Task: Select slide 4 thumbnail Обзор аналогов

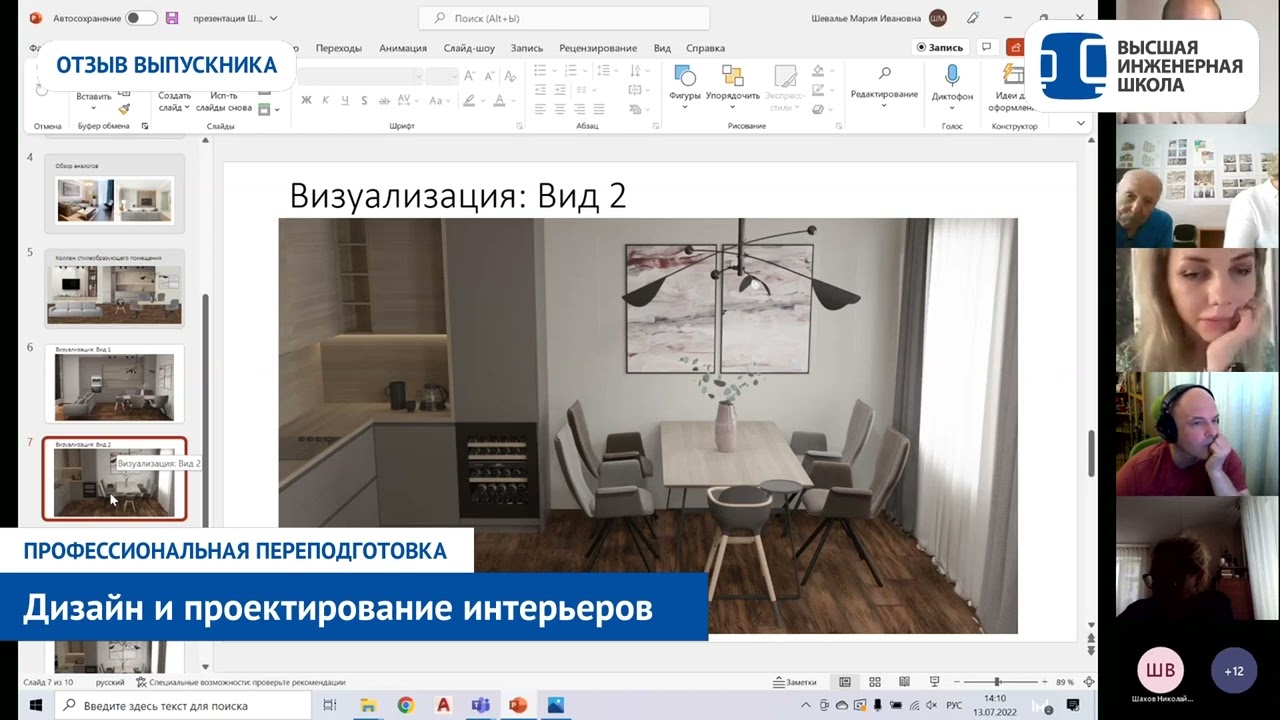Action: point(114,195)
